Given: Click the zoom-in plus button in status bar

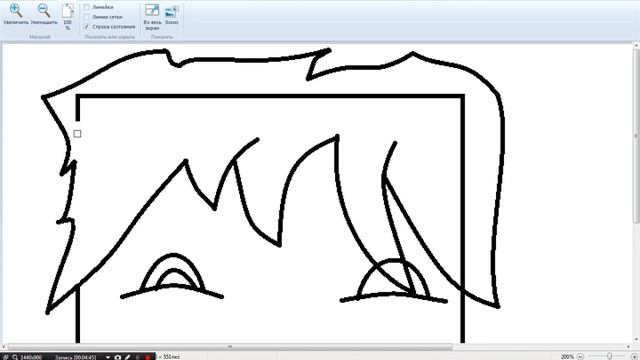Looking at the screenshot, I should coord(635,357).
